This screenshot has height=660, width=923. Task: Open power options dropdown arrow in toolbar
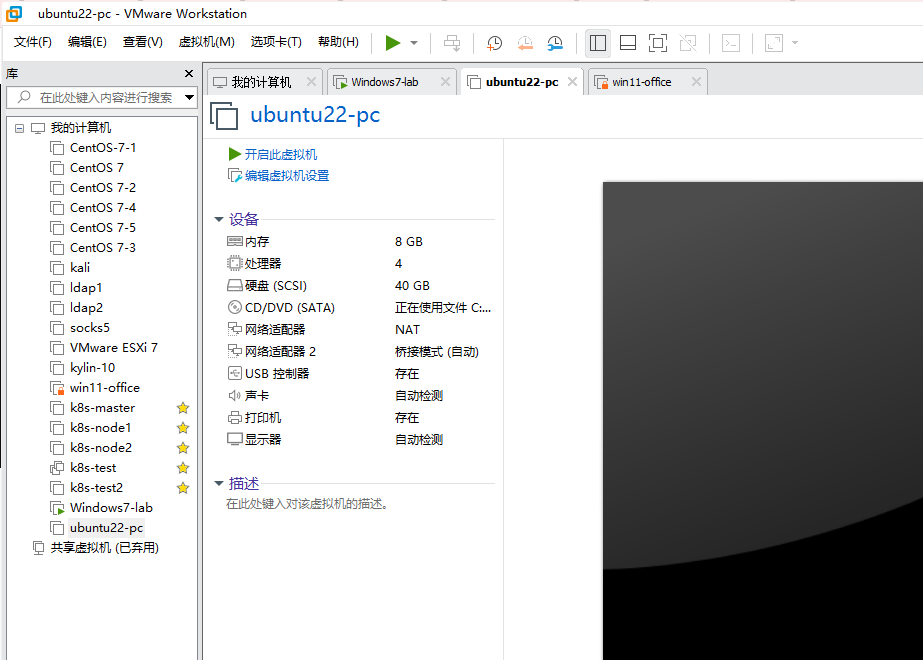(414, 43)
